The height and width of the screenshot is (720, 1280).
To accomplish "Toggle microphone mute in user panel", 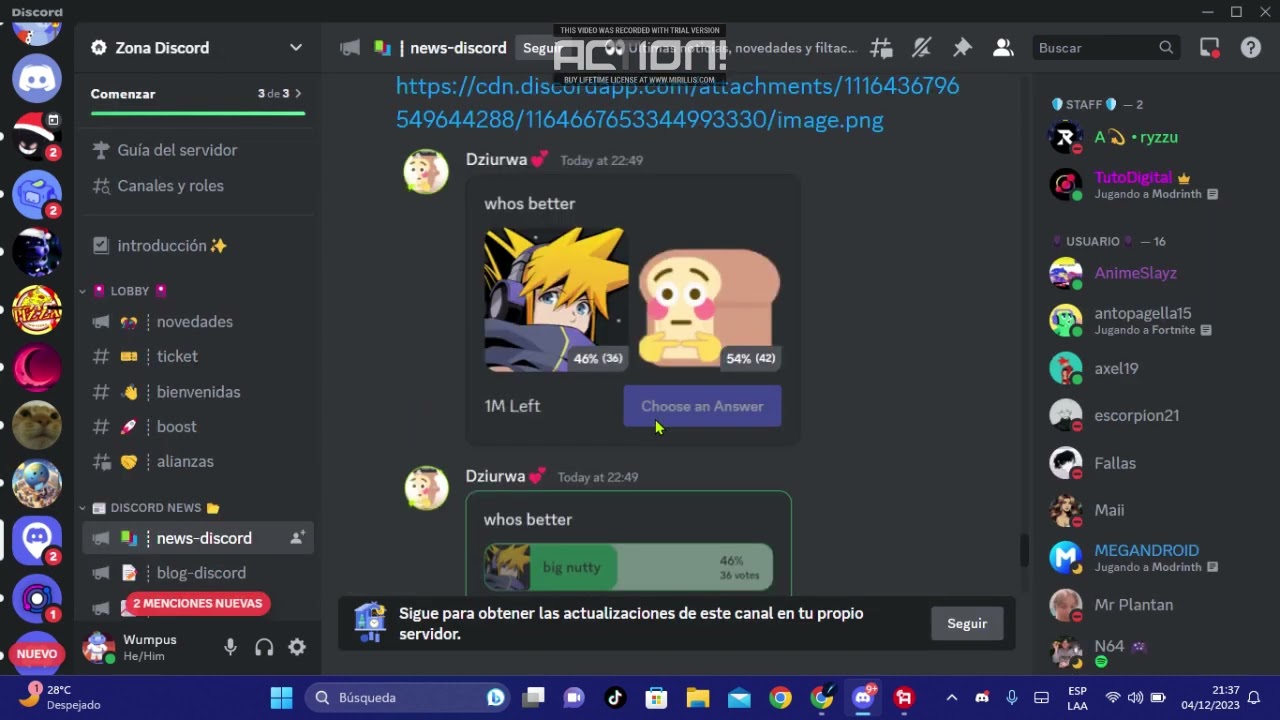I will (x=231, y=647).
